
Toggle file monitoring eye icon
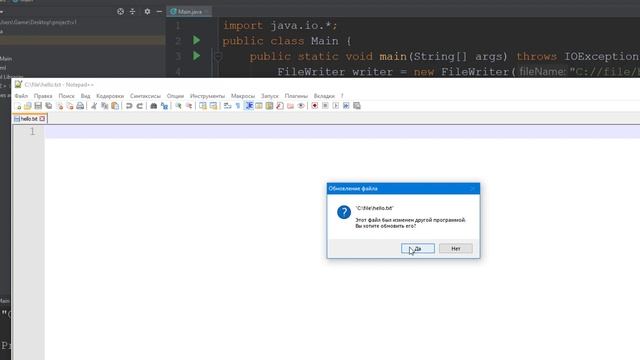coord(301,106)
